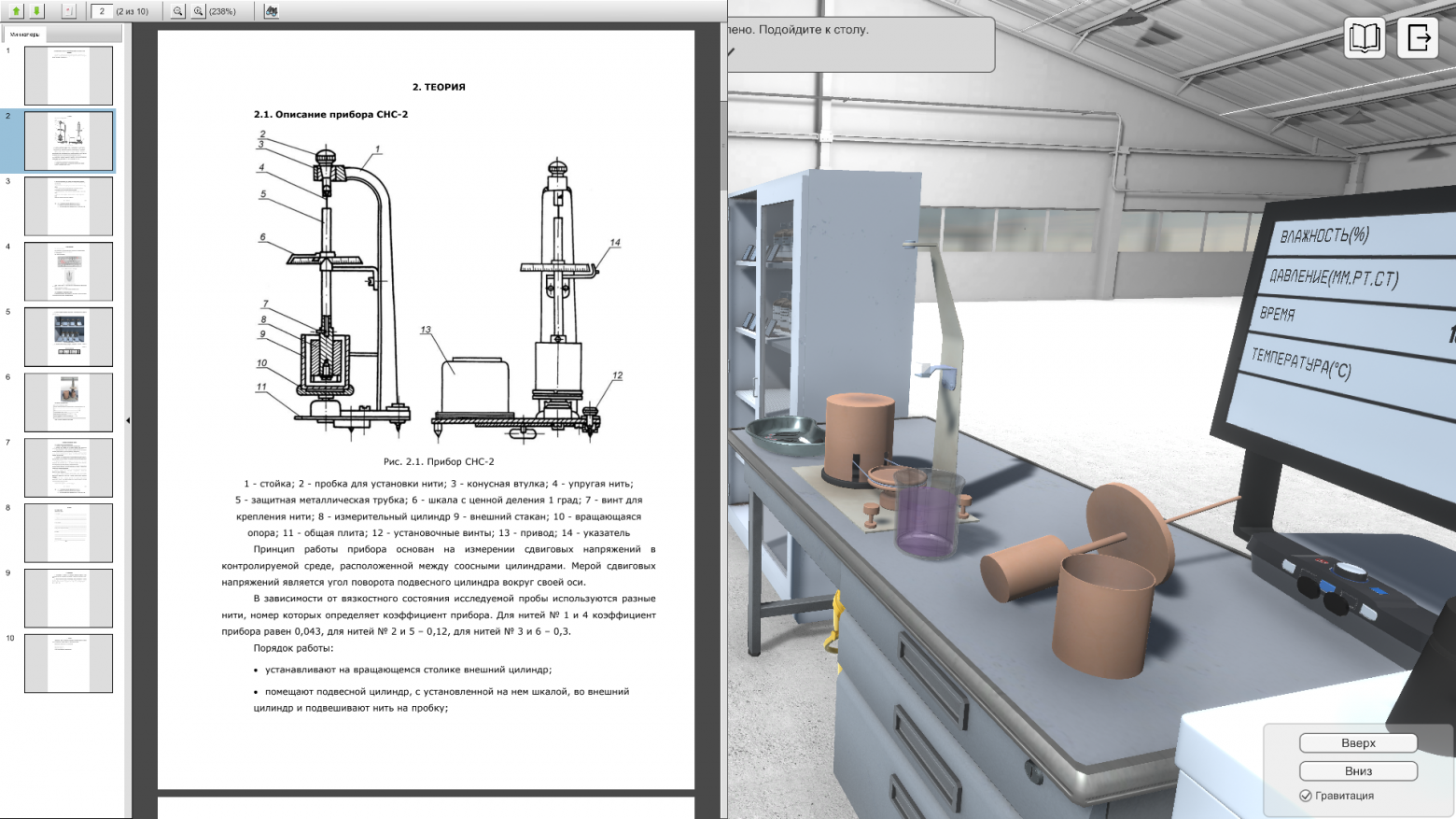1456x819 pixels.
Task: Open search with the binoculars icon
Action: tap(272, 11)
